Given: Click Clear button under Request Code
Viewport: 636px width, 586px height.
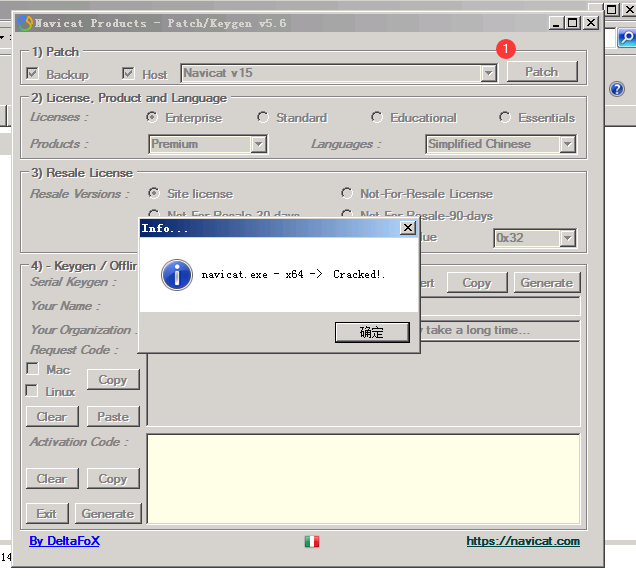Looking at the screenshot, I should point(52,416).
